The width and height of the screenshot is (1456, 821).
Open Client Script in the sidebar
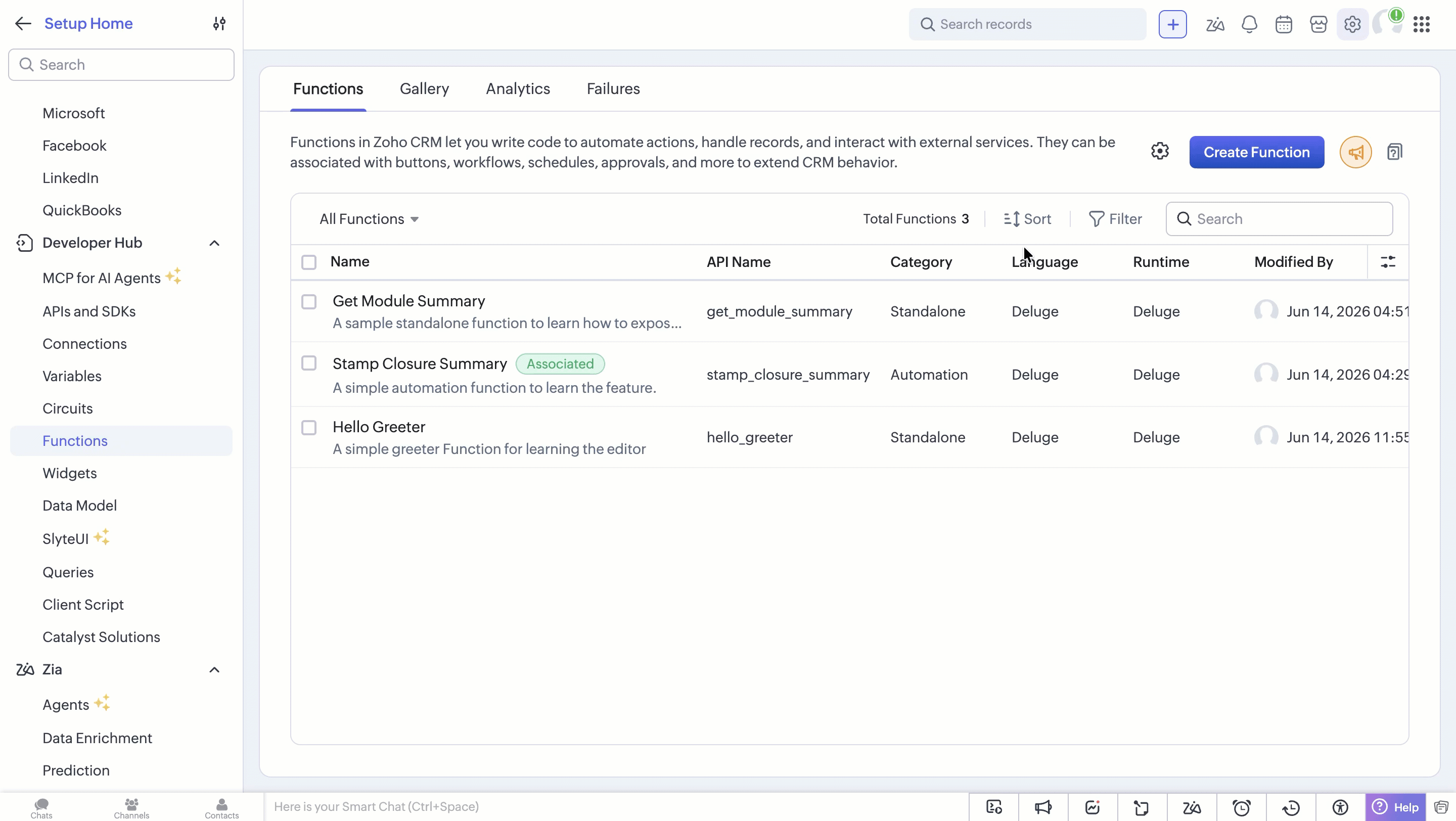(x=83, y=605)
